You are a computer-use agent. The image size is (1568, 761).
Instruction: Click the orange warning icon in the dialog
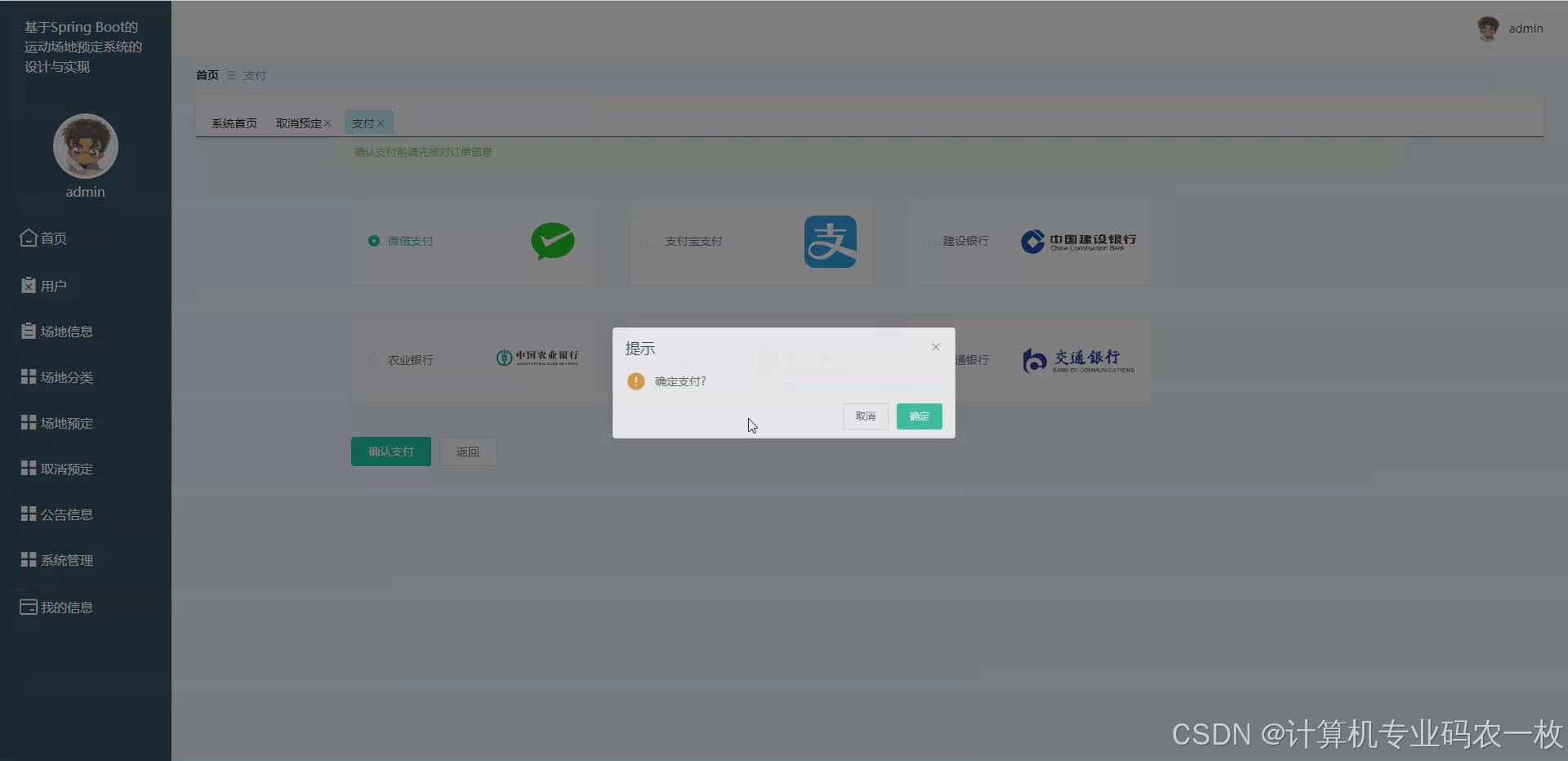pyautogui.click(x=636, y=381)
